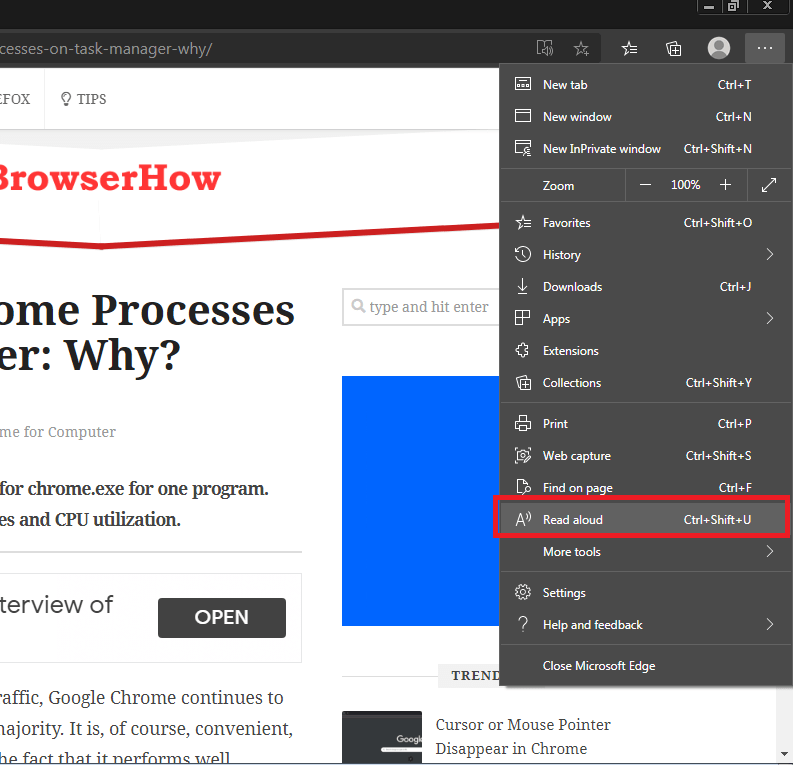
Task: Click the Print printer icon
Action: [x=523, y=423]
